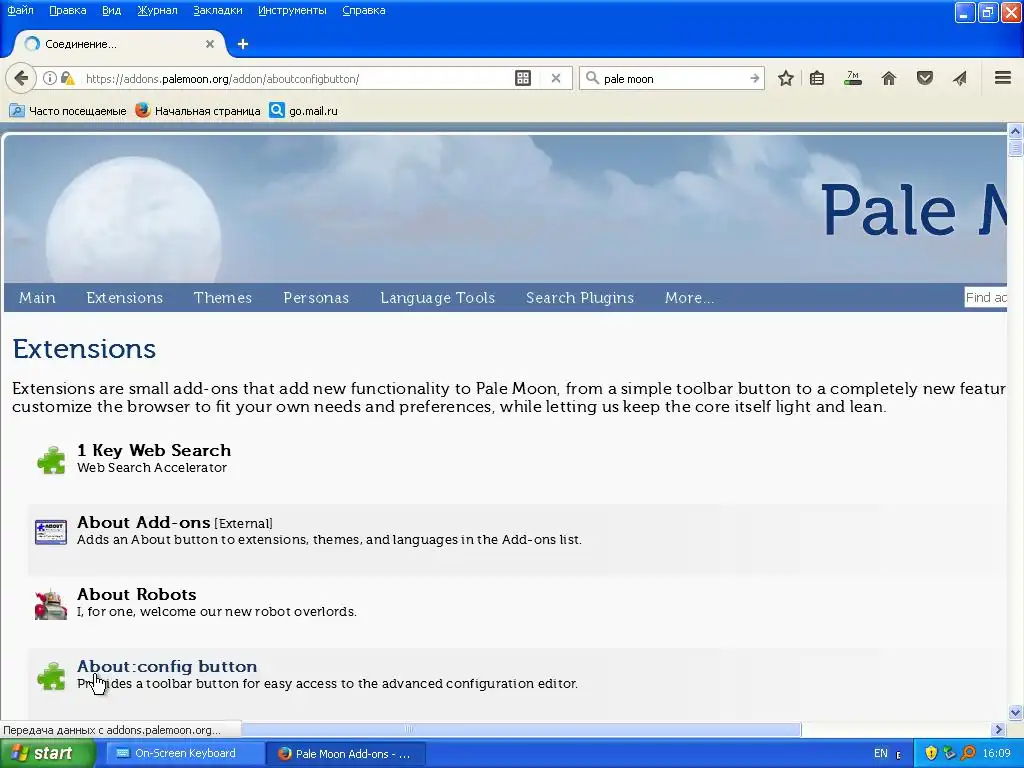Click the Pale Moon banner header

(505, 209)
